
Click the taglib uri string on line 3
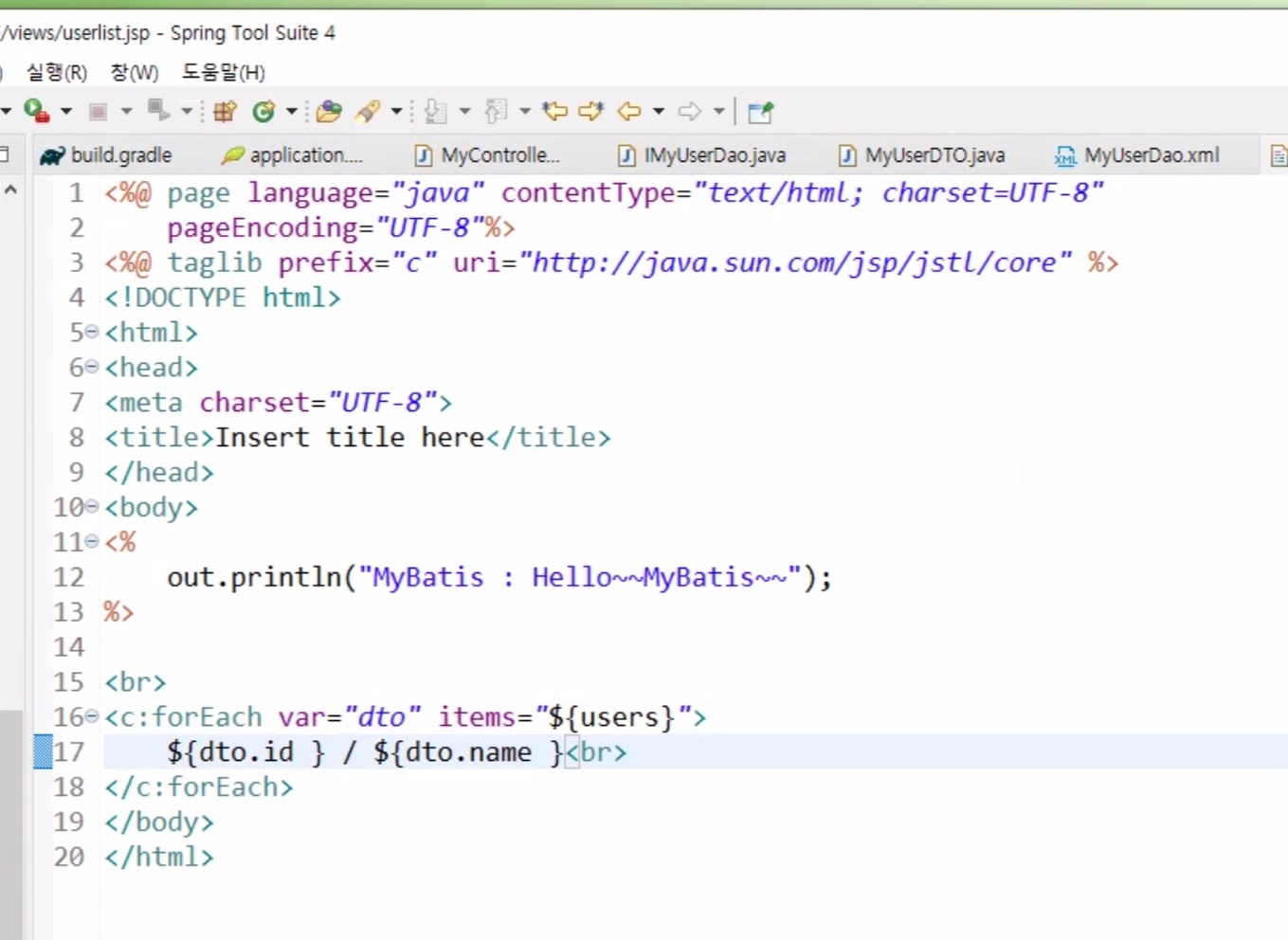click(796, 262)
